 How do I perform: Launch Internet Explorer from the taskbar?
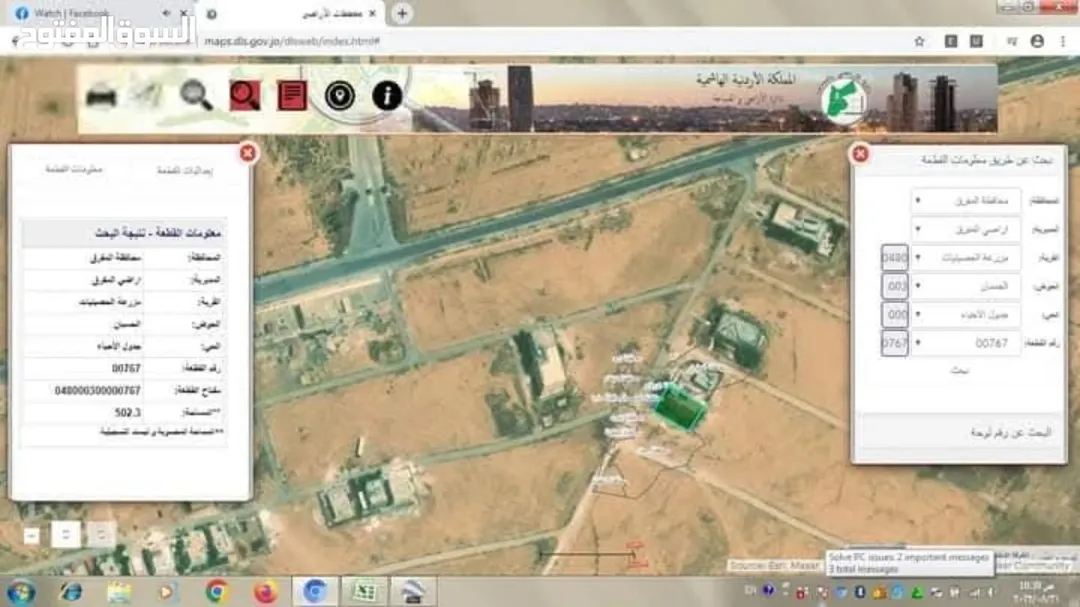click(71, 592)
